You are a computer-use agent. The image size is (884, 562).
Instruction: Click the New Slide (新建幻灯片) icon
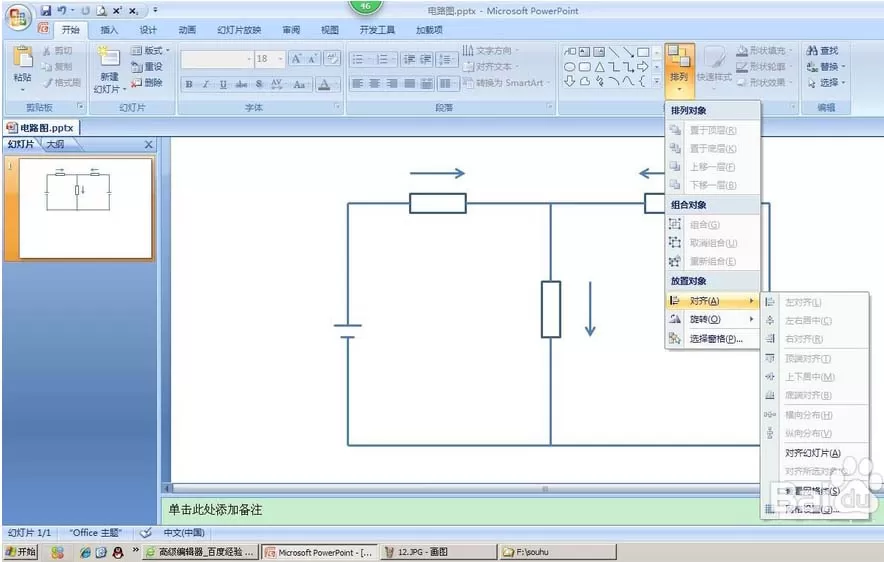pyautogui.click(x=109, y=57)
